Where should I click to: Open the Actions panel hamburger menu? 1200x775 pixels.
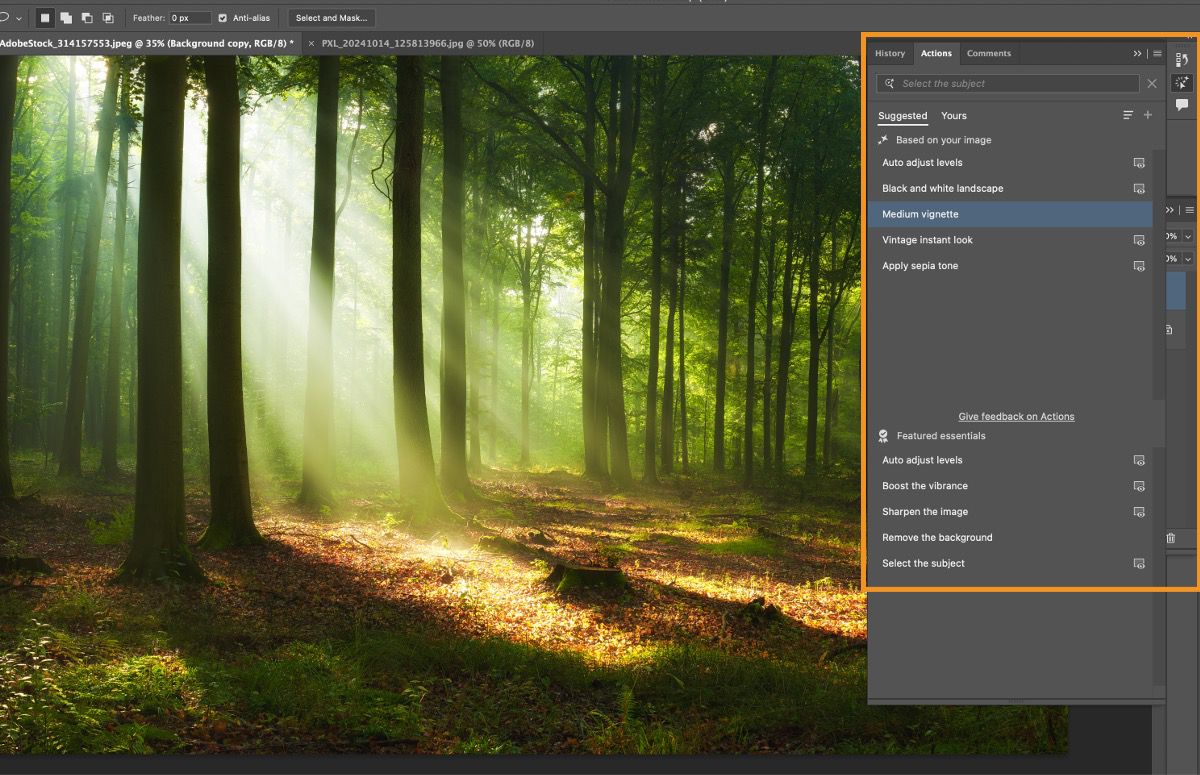pyautogui.click(x=1157, y=53)
